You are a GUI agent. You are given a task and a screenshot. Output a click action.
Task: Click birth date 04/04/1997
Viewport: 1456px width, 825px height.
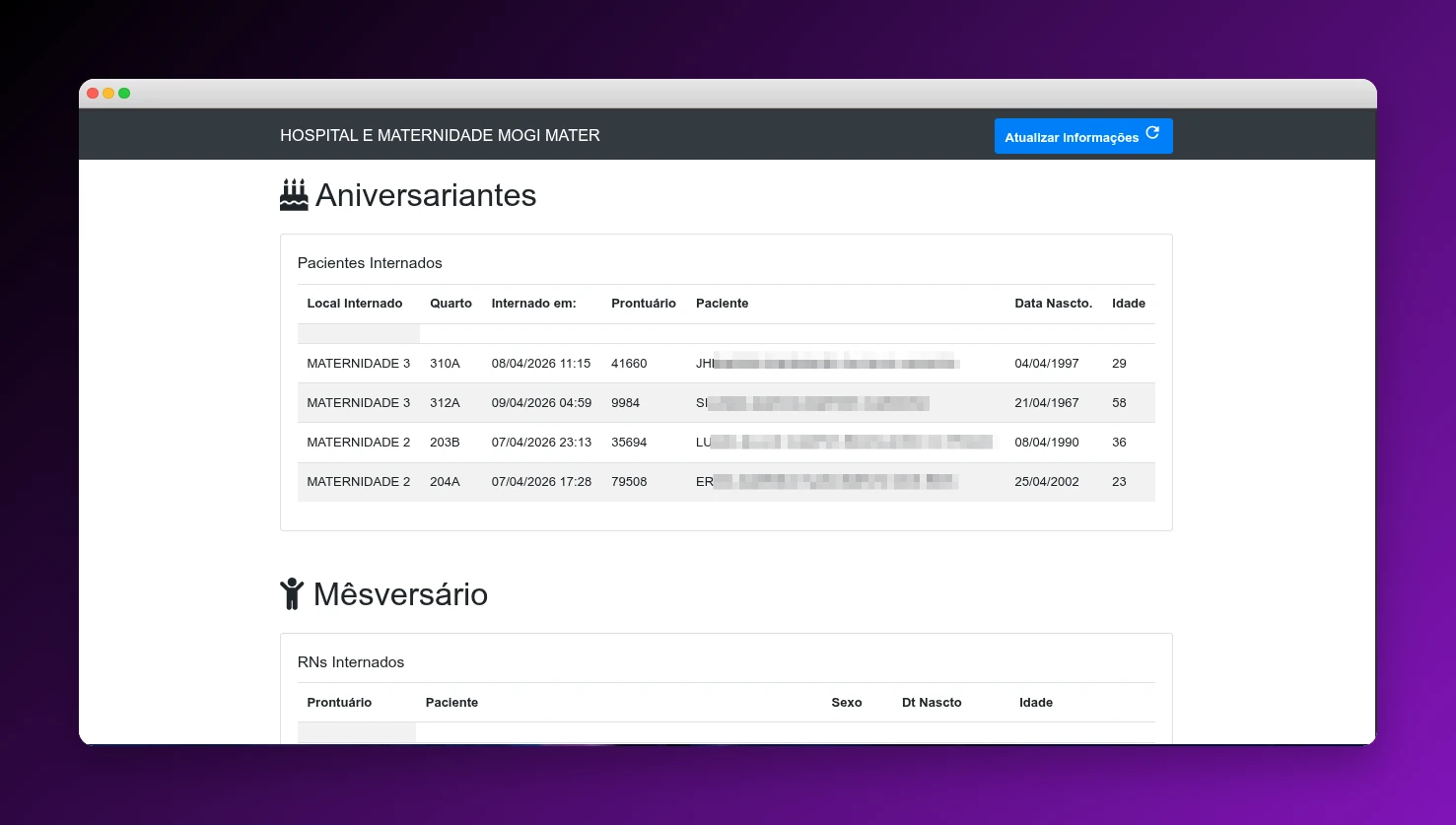coord(1047,364)
